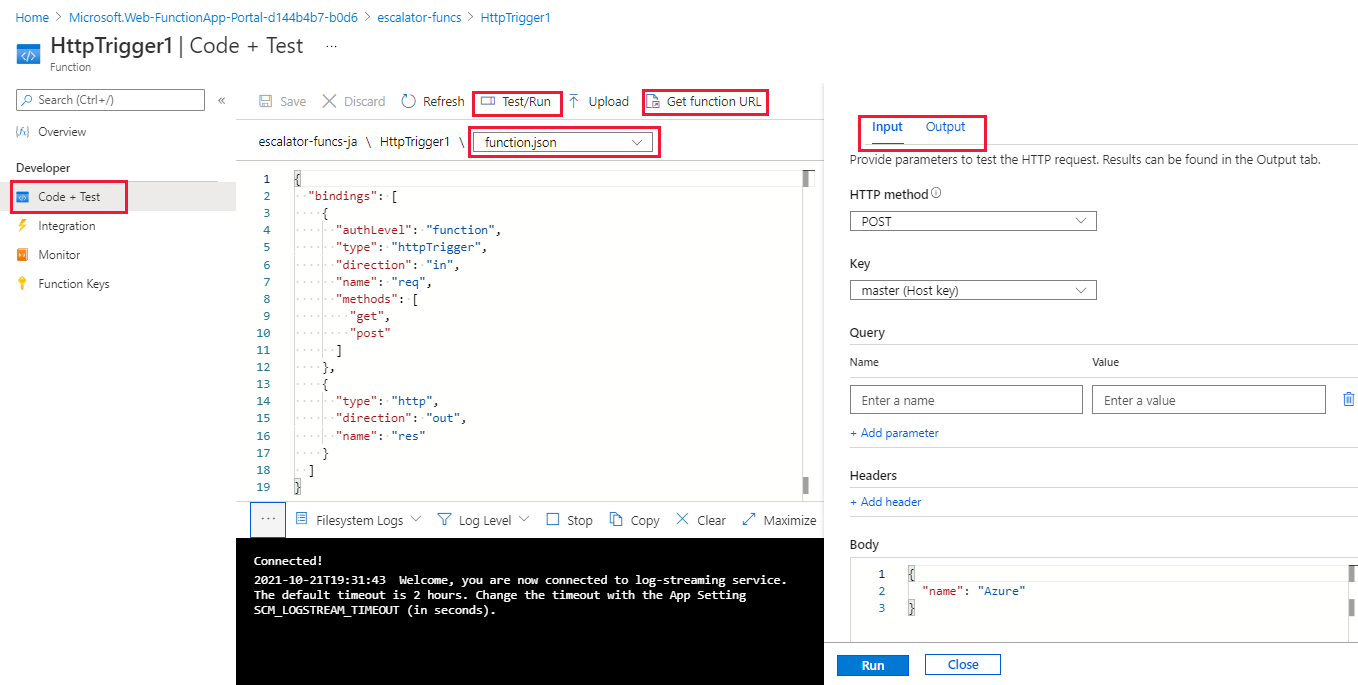Refresh the function code view

432,101
